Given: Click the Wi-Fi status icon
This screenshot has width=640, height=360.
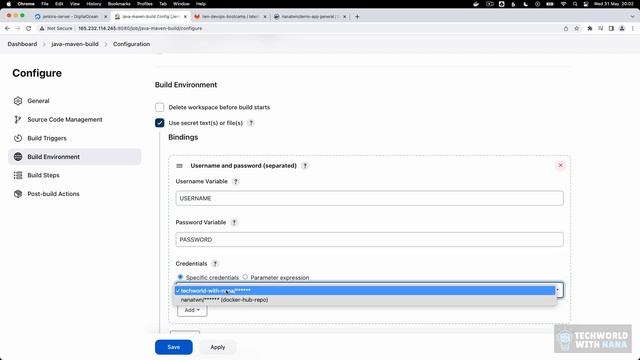Looking at the screenshot, I should click(x=563, y=4).
